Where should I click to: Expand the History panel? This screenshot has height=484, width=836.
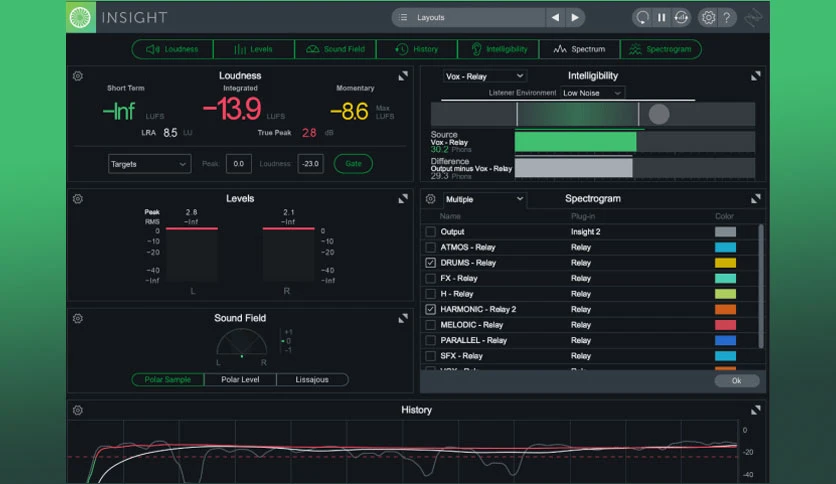[x=755, y=410]
